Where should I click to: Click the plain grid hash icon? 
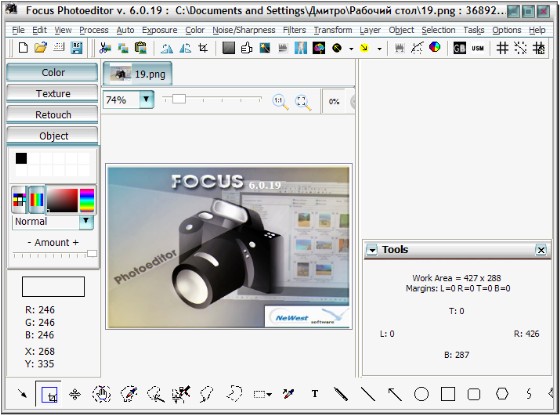click(502, 48)
